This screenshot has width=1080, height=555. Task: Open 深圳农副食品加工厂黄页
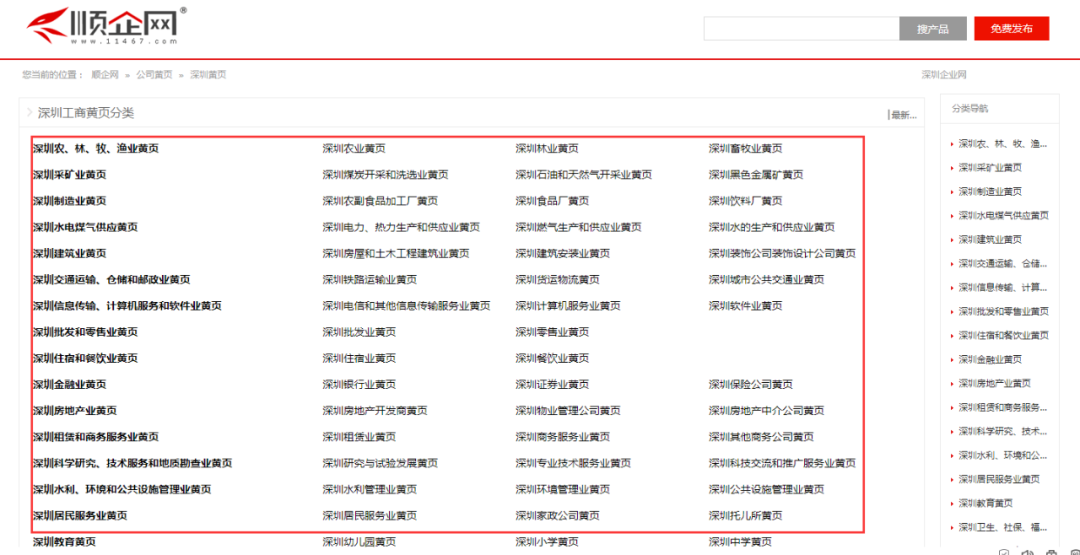tap(380, 201)
